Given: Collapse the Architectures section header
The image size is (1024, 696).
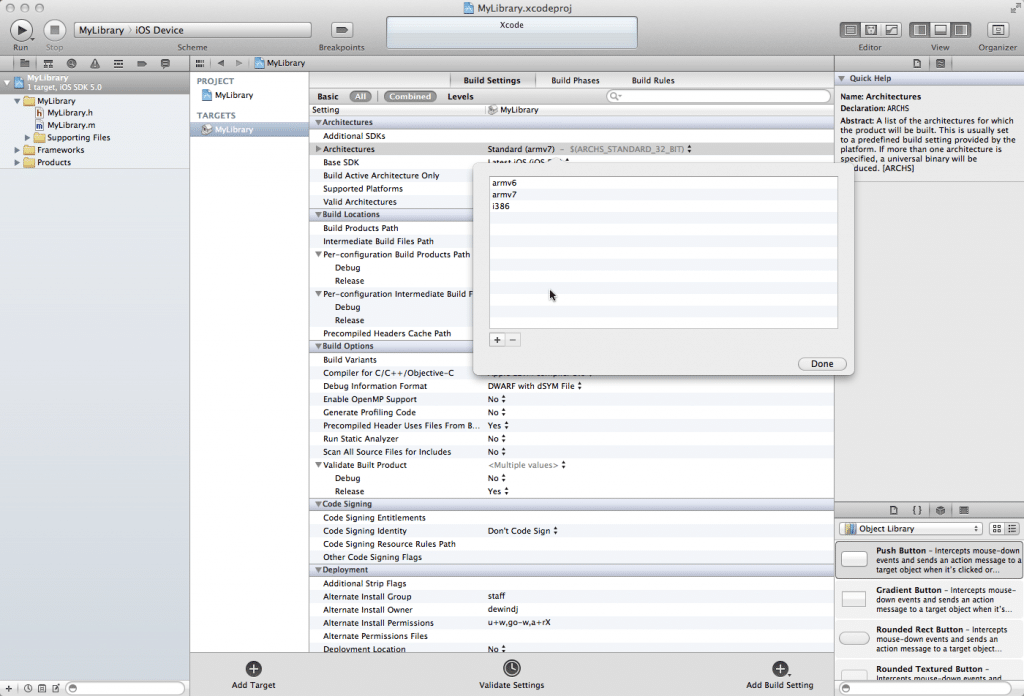Looking at the screenshot, I should (x=318, y=122).
